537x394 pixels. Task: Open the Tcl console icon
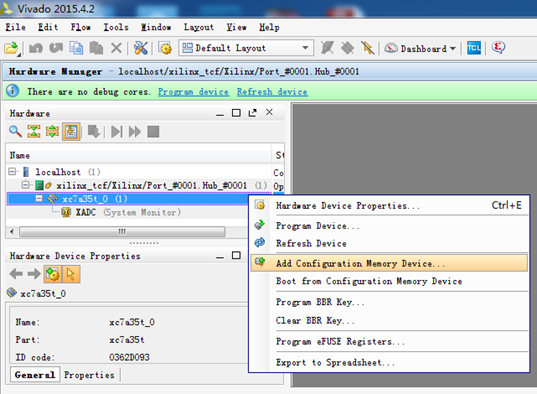click(x=474, y=48)
